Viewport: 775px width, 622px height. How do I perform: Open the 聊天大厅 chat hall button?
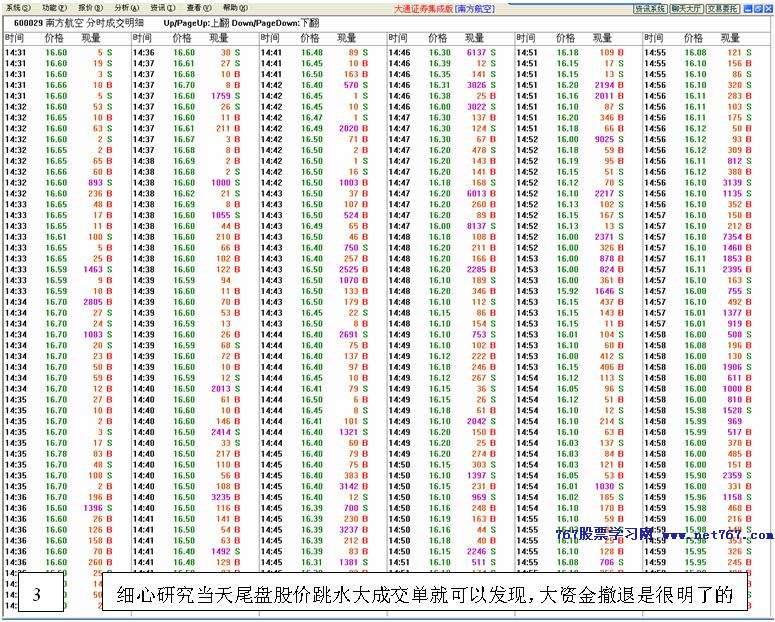pos(685,8)
